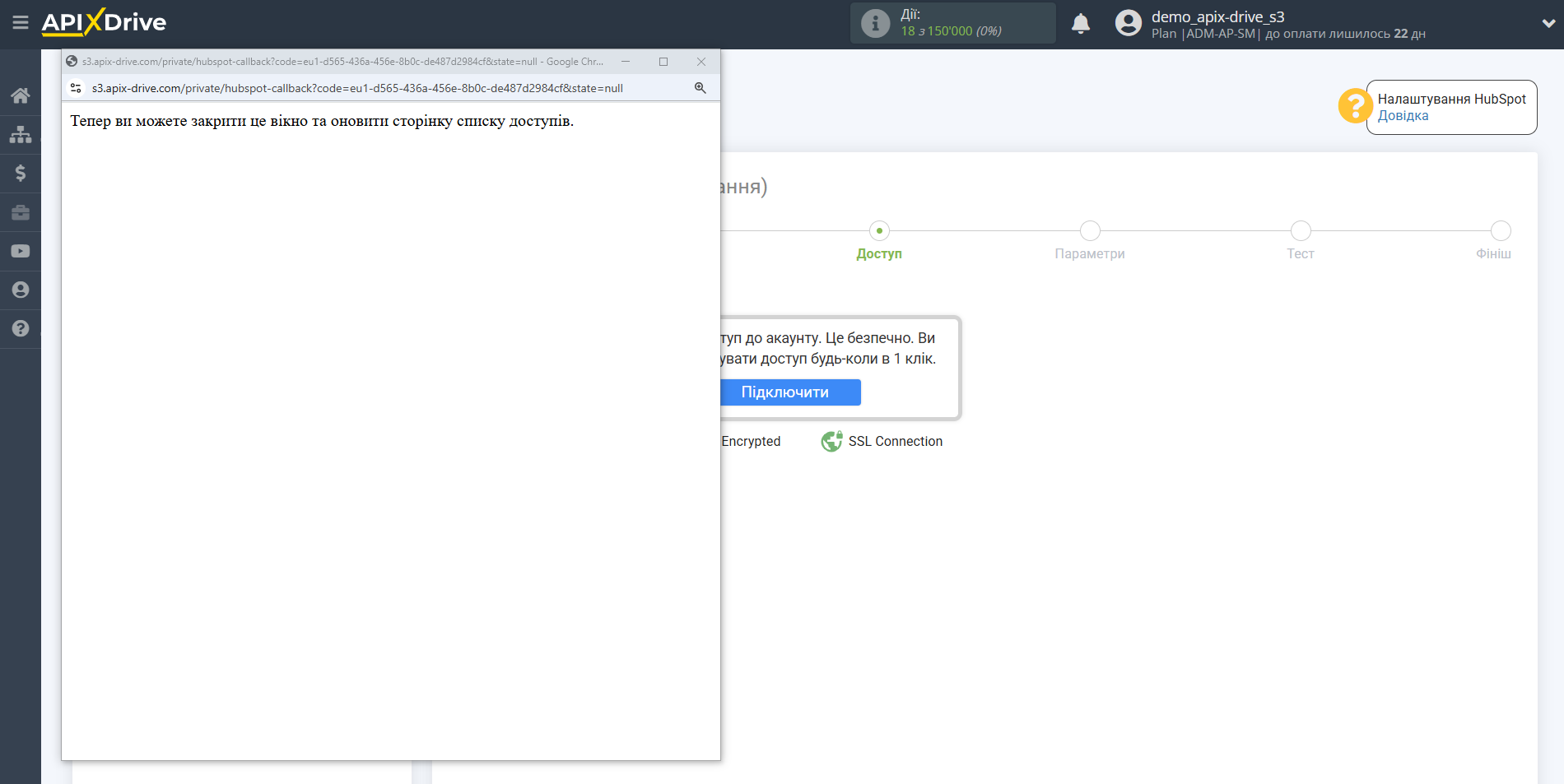The height and width of the screenshot is (784, 1564).
Task: Open the hamburger menu icon
Action: point(21,23)
